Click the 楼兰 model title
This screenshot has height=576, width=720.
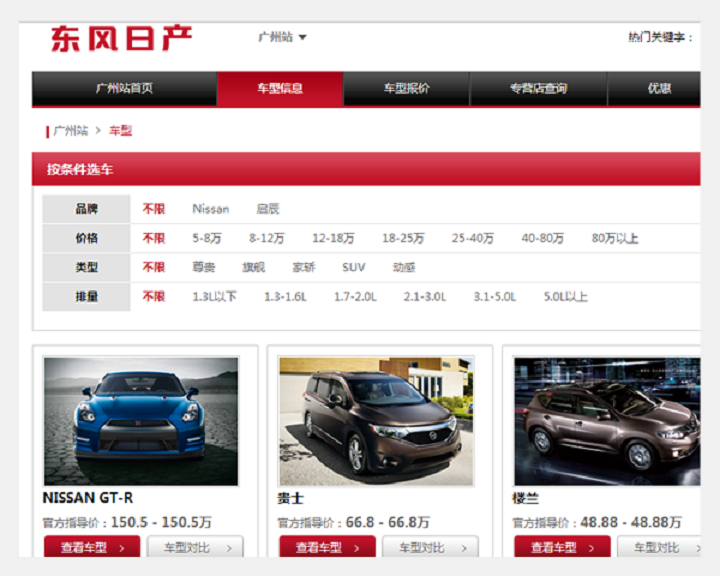[525, 498]
